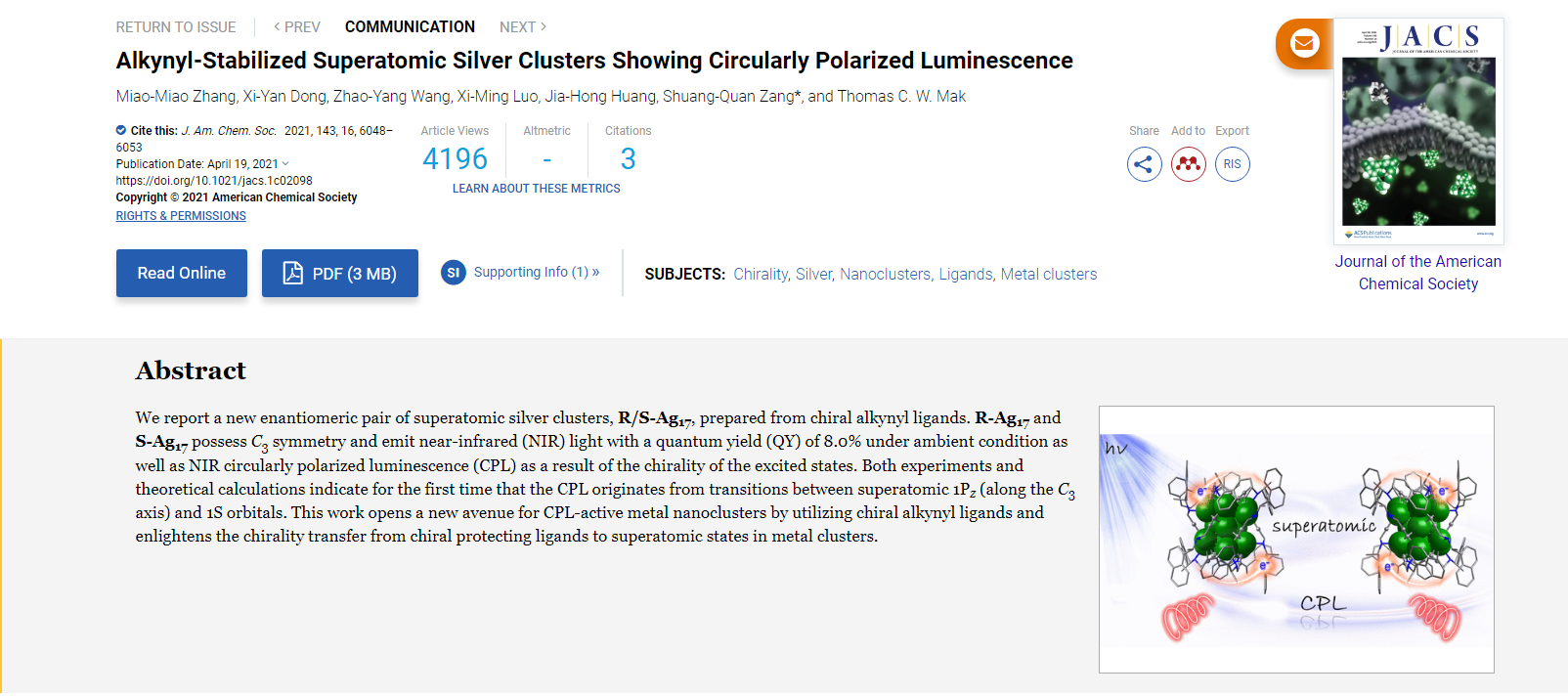1568x696 pixels.
Task: Expand the Publication Date dropdown arrow
Action: pyautogui.click(x=285, y=164)
